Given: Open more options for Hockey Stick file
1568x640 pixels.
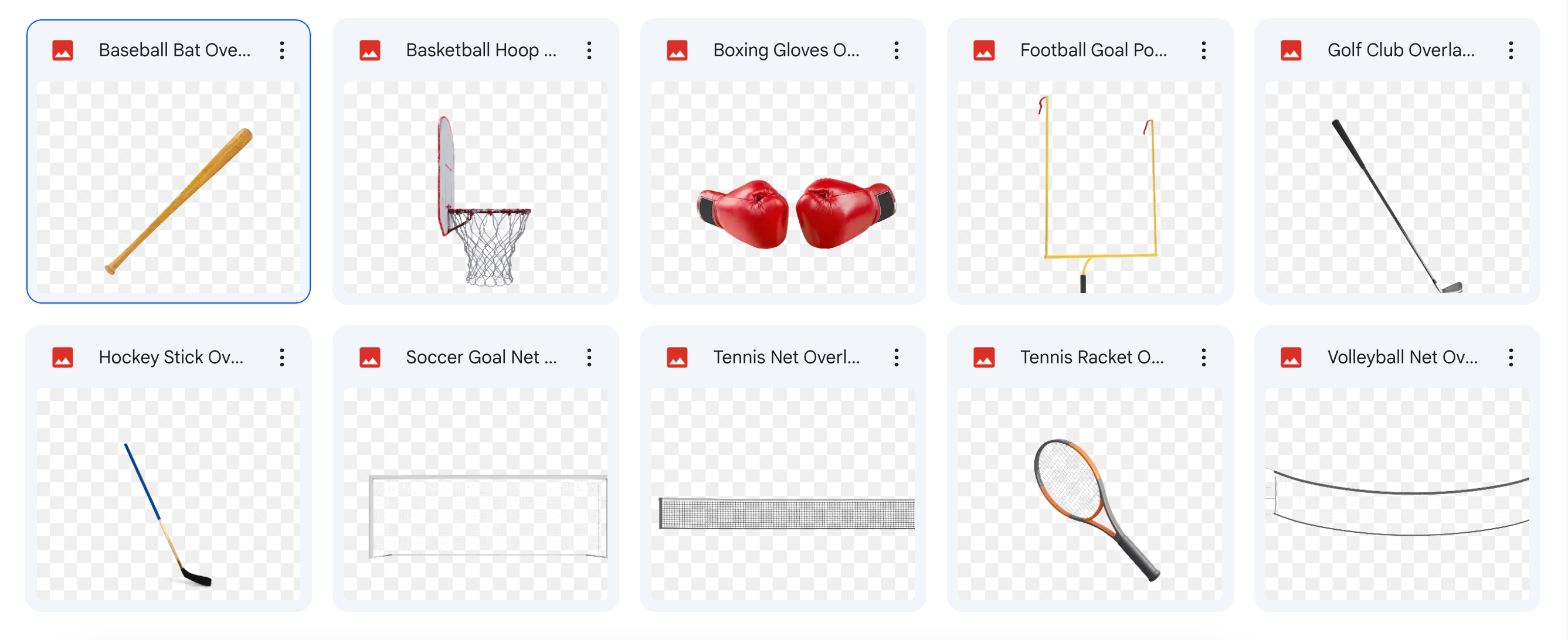Looking at the screenshot, I should (282, 358).
